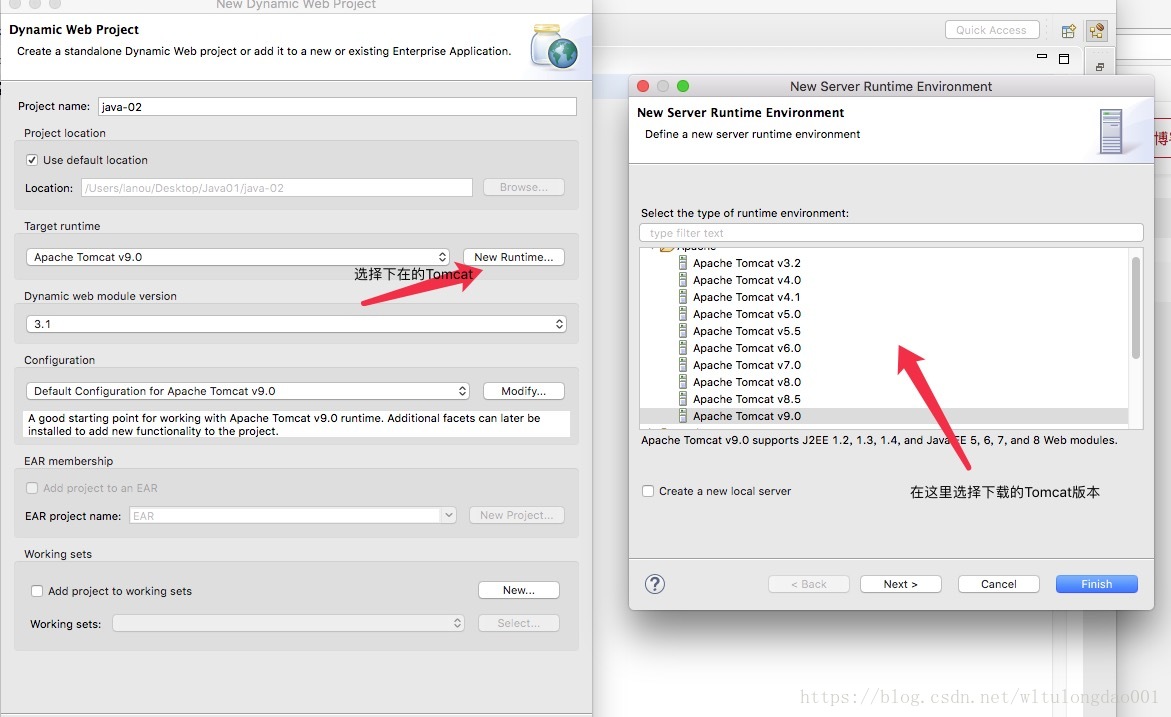Open the Target runtime dropdown
Viewport: 1171px width, 717px height.
(237, 257)
